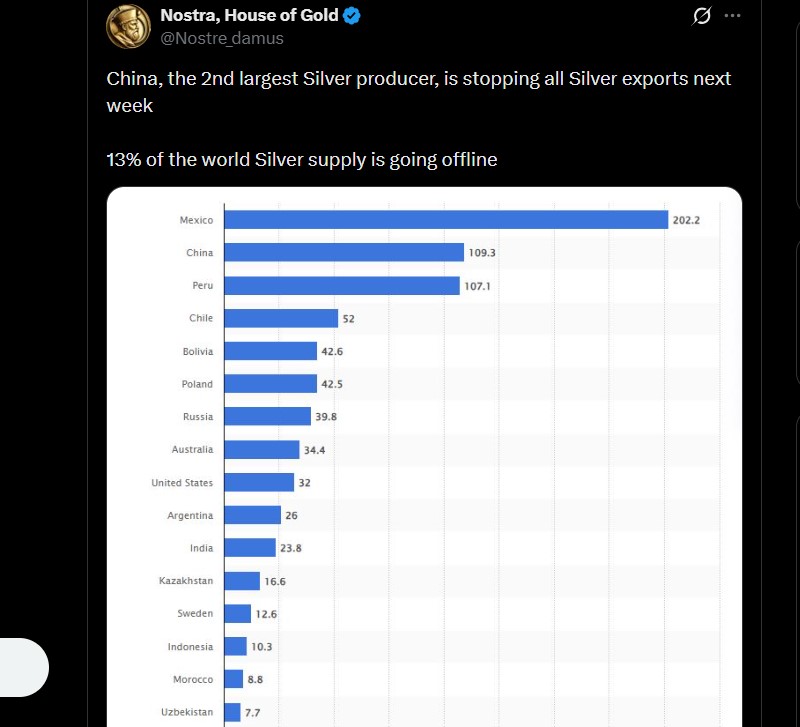
Task: Select the Chile bar showing 52
Action: click(281, 319)
